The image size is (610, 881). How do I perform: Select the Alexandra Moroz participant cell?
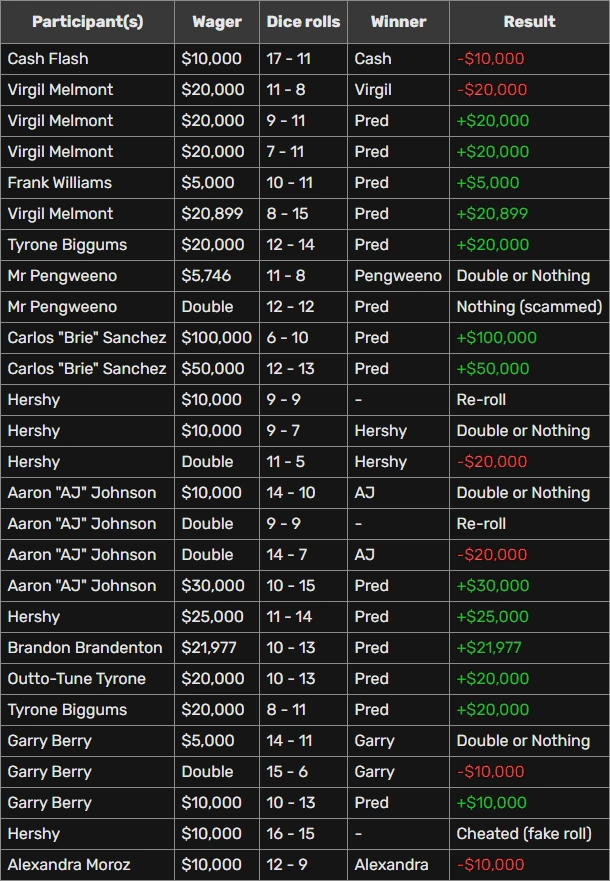[68, 865]
